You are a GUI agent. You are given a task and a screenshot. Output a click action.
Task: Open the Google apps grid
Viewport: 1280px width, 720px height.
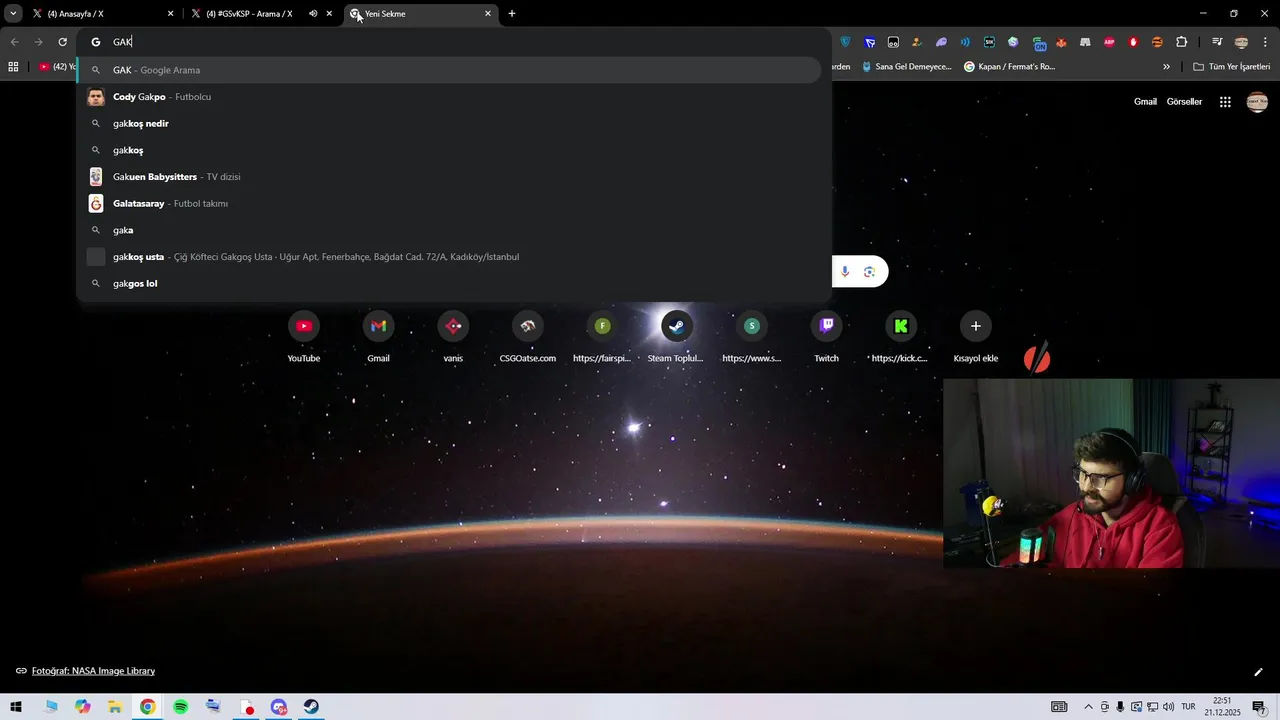[x=1225, y=102]
